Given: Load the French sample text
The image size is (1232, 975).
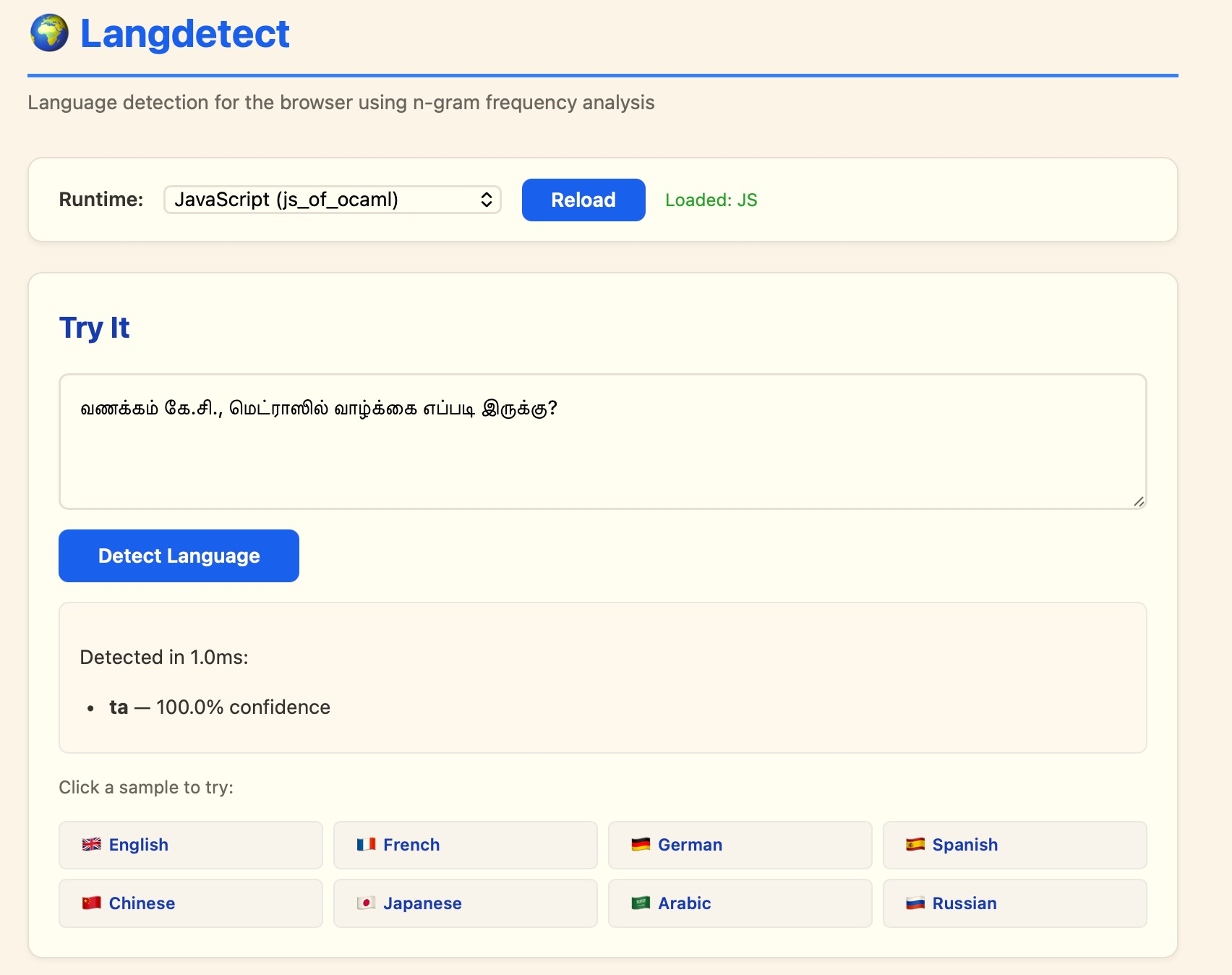Looking at the screenshot, I should [x=465, y=844].
